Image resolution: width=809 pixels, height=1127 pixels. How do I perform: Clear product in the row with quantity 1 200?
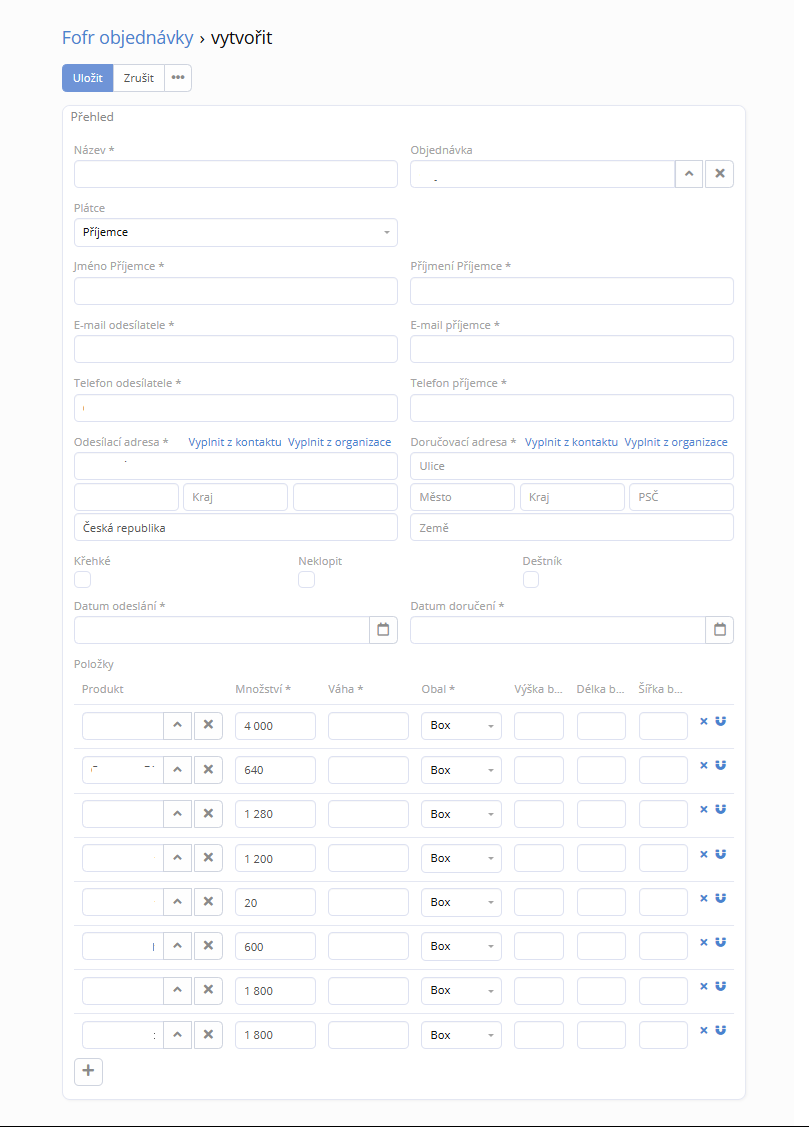click(x=208, y=859)
